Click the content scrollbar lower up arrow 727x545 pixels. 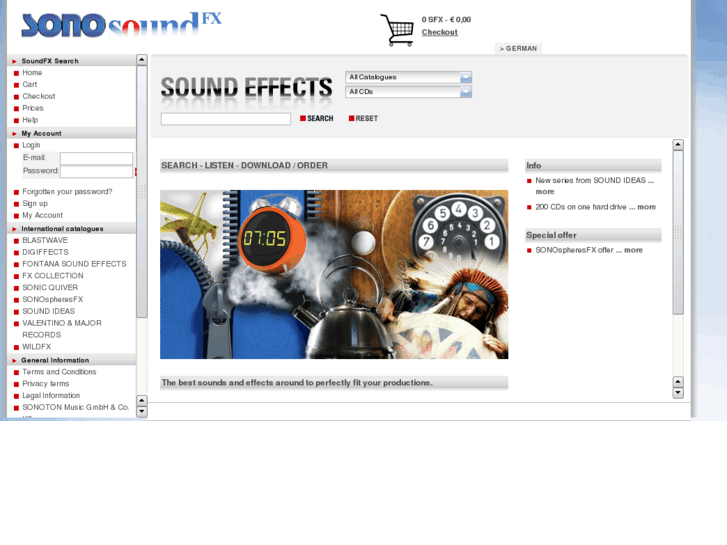pyautogui.click(x=678, y=382)
